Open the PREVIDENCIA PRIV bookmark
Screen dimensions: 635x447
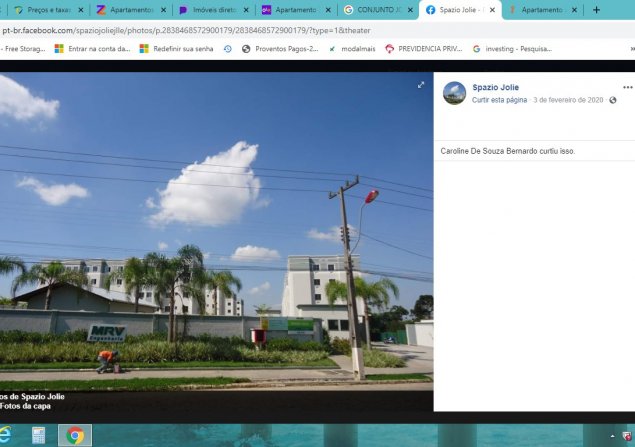[424, 49]
